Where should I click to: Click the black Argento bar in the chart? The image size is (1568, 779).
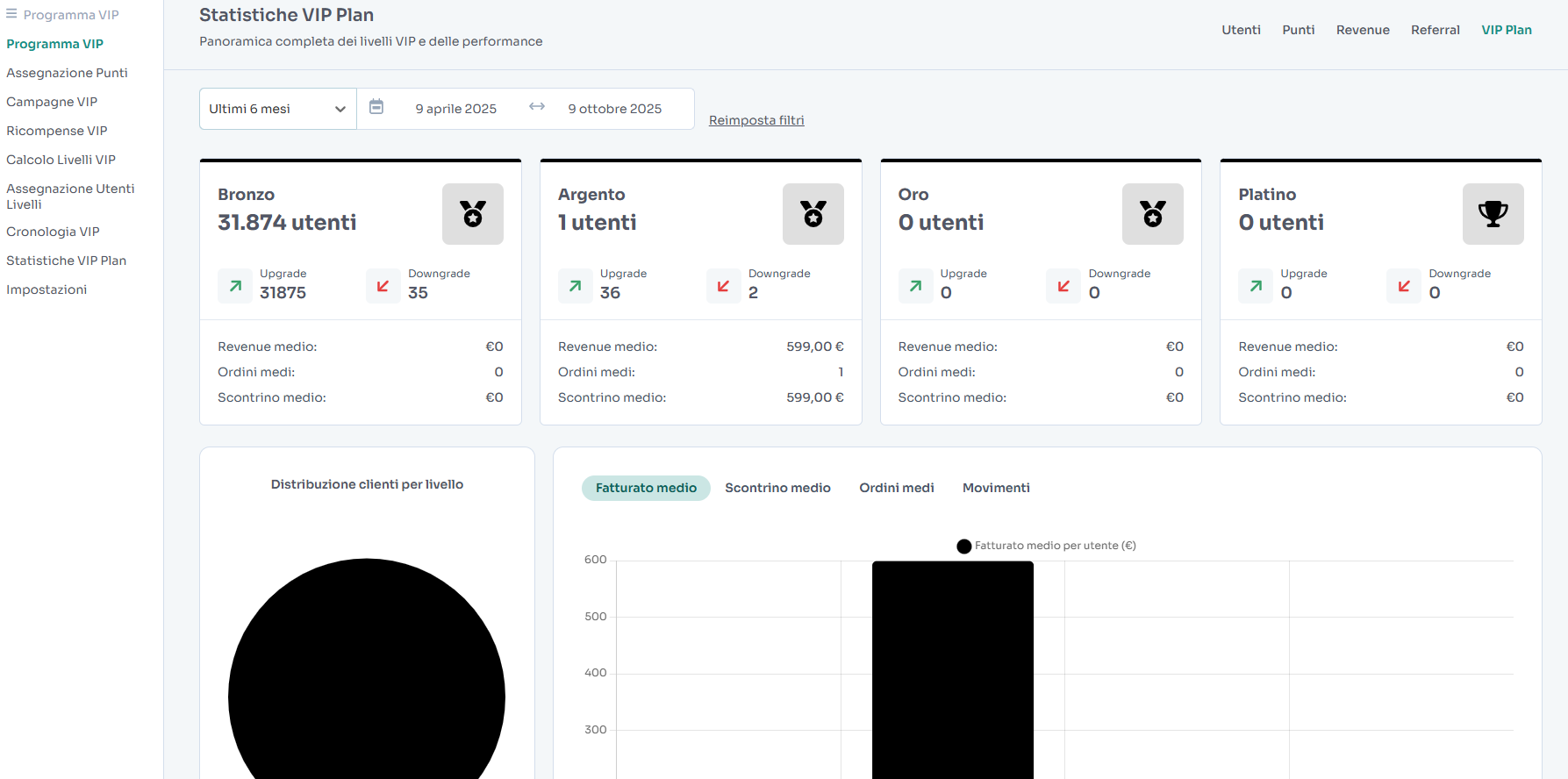point(953,669)
